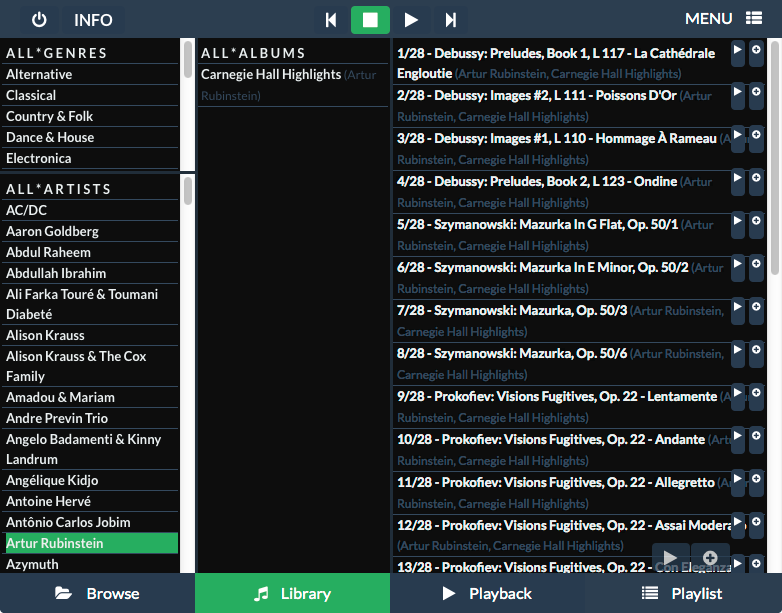Screen dimensions: 782x613
Task: Filter by Alternative genre
Action: 90,74
